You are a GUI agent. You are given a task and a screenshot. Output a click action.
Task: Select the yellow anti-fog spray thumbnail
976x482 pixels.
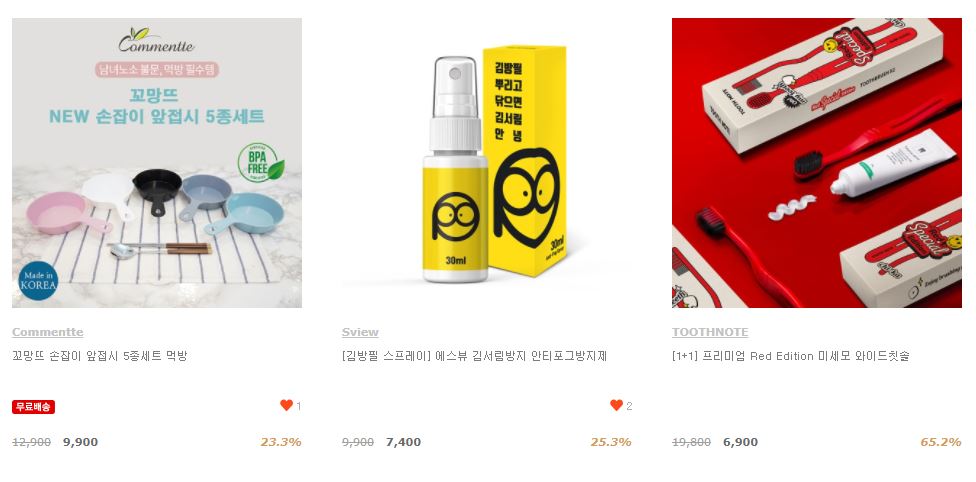click(x=487, y=163)
